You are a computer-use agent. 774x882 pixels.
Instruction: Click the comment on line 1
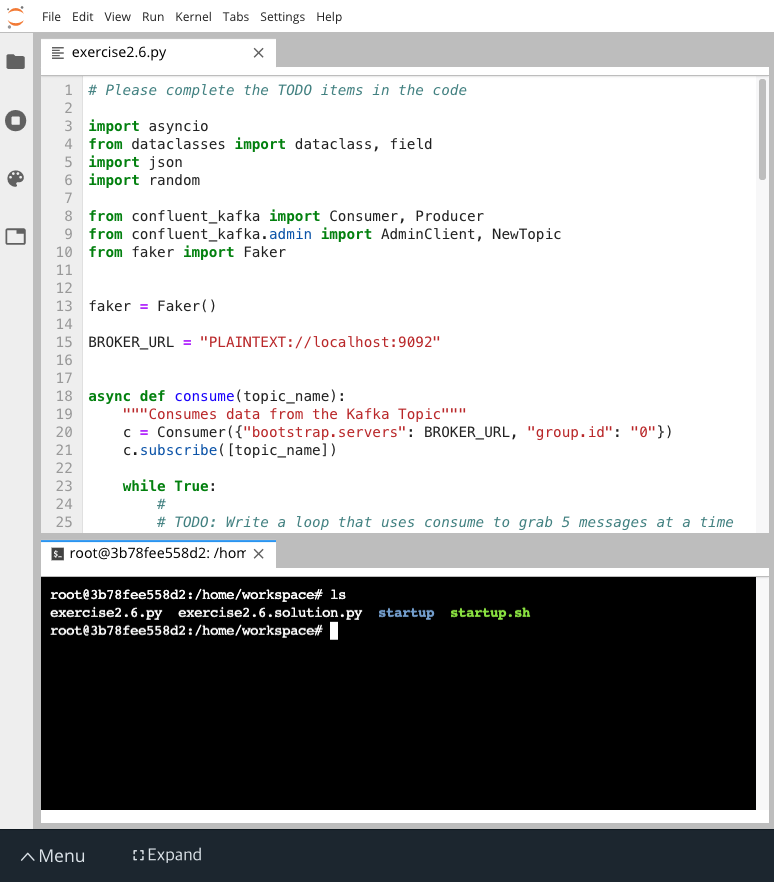[x=277, y=90]
